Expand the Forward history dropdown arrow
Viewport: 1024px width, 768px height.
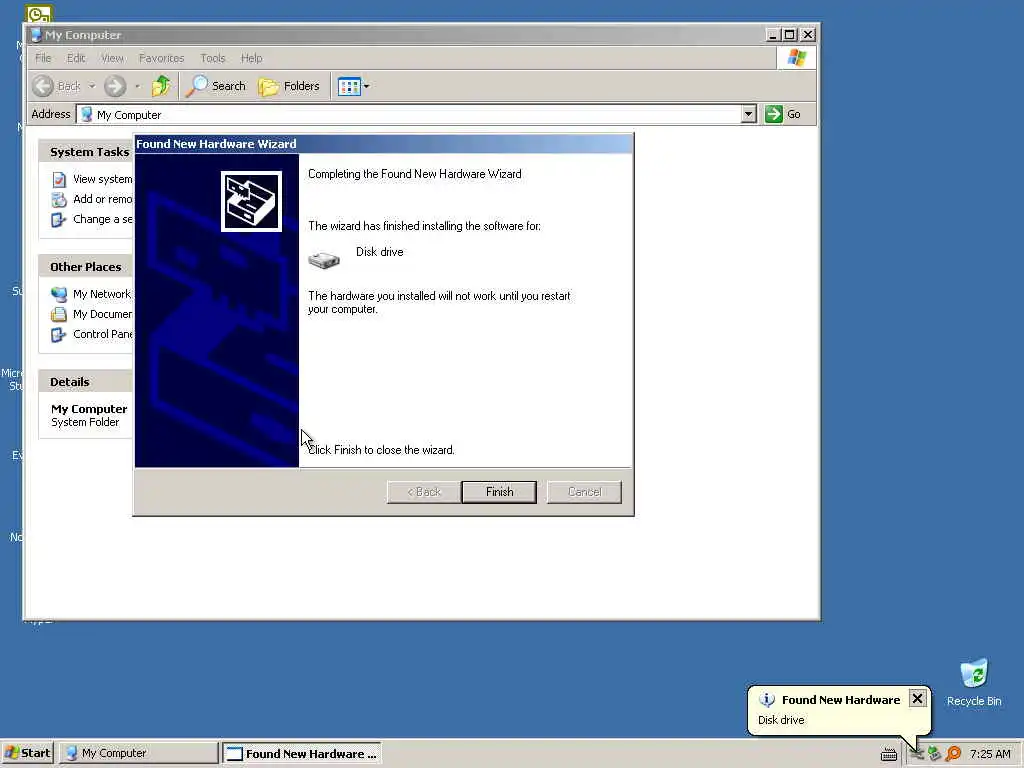pos(137,86)
